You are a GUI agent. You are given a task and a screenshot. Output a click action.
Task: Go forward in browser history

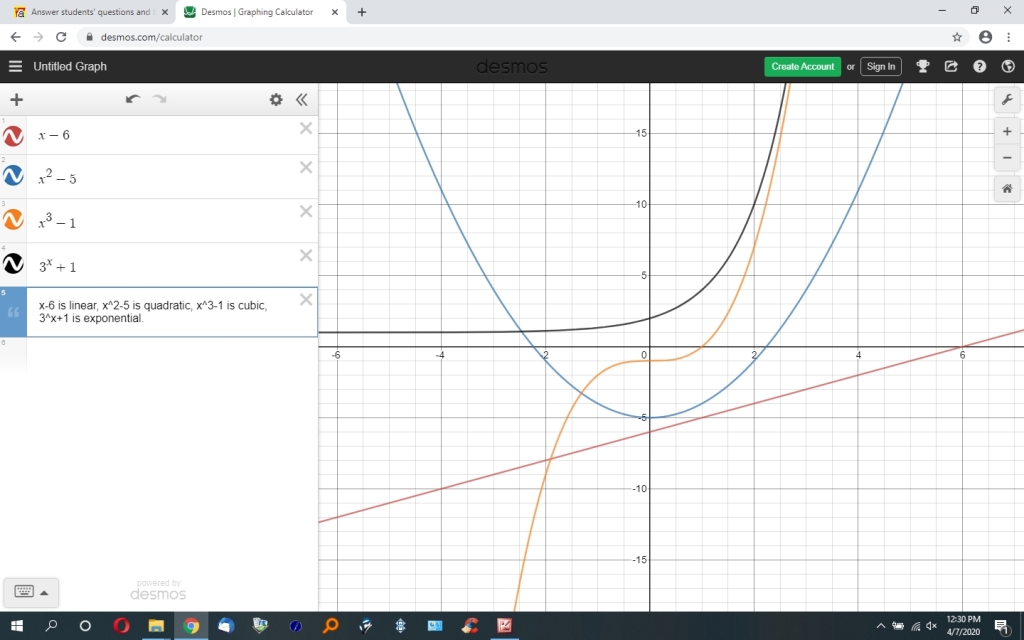point(39,37)
